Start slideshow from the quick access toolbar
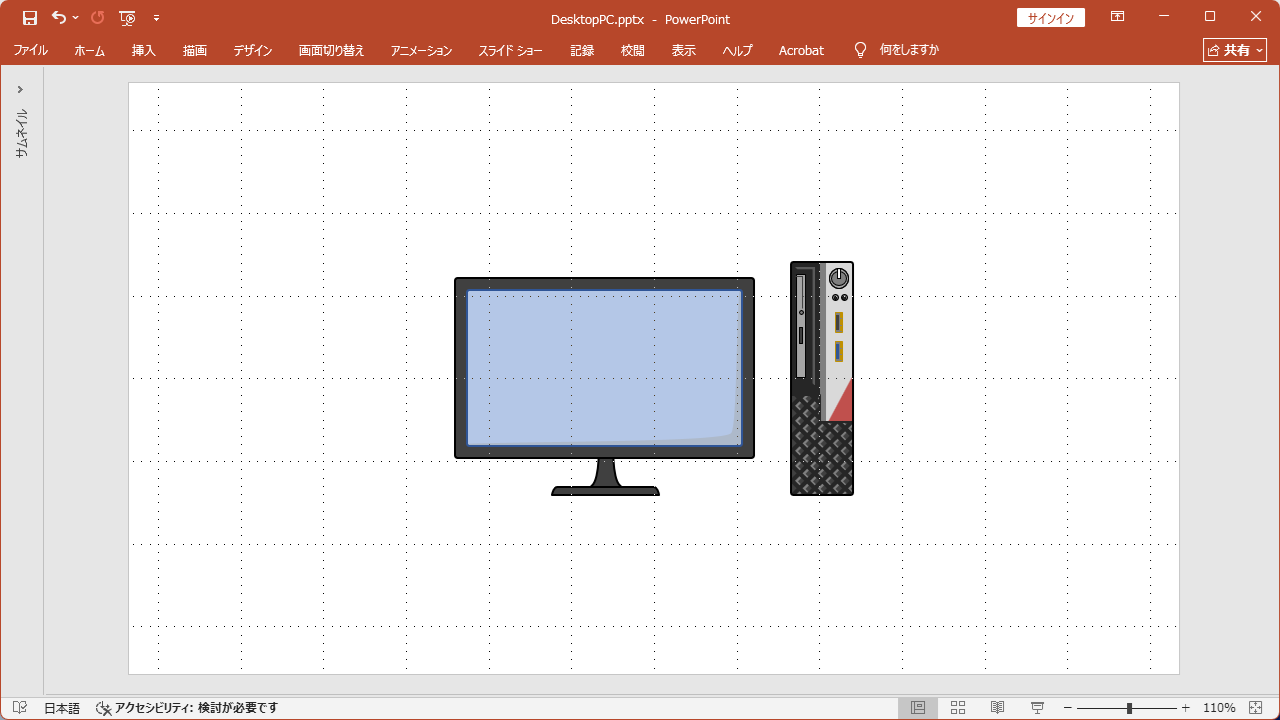The height and width of the screenshot is (720, 1280). coord(128,17)
